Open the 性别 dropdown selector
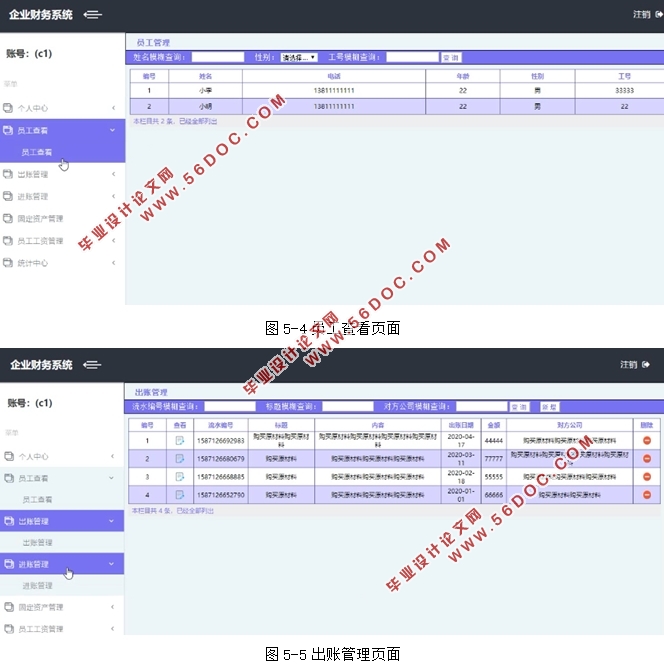Image resolution: width=664 pixels, height=671 pixels. pos(298,58)
